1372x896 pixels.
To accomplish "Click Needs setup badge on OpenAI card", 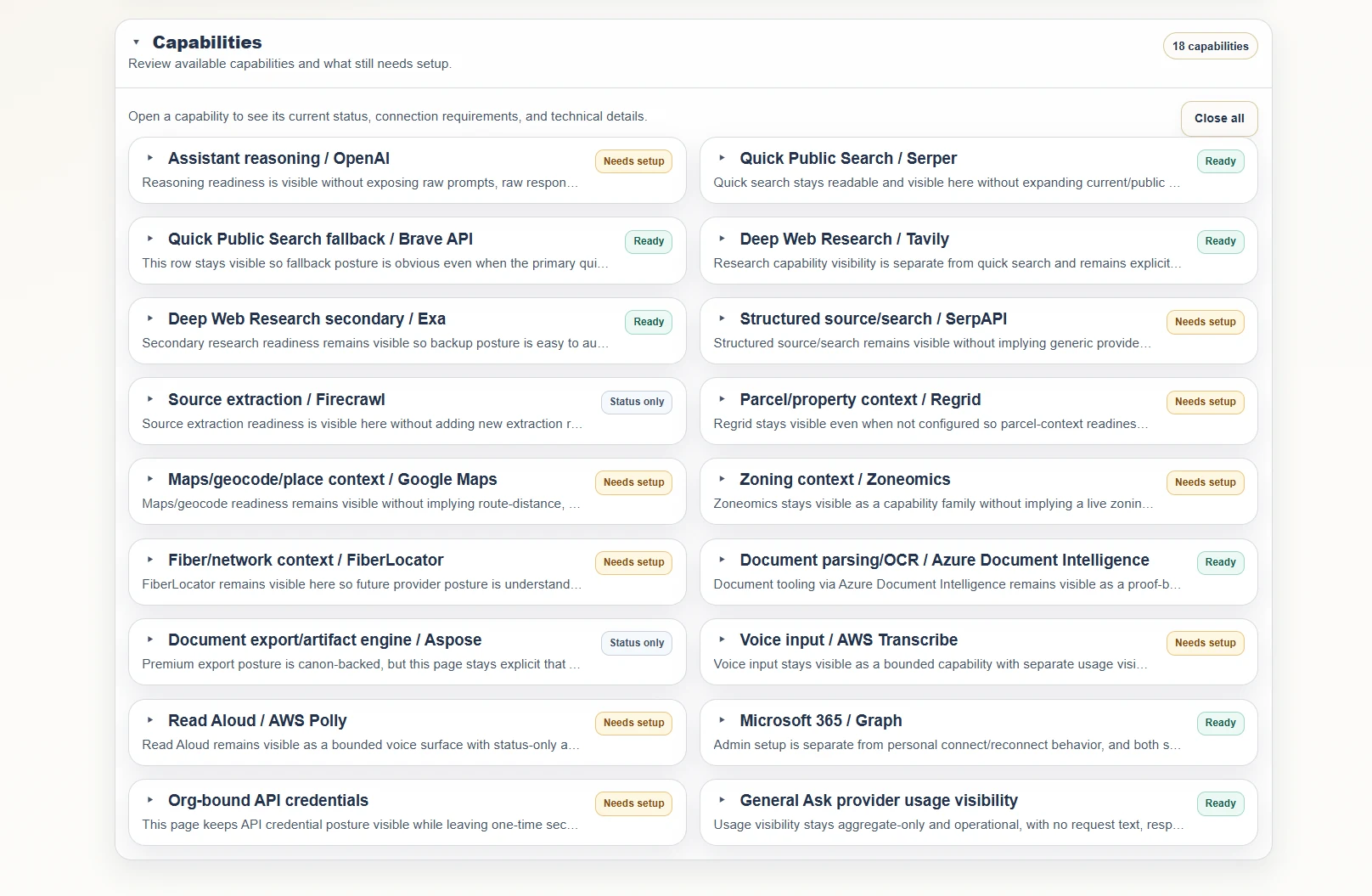I will pyautogui.click(x=633, y=161).
